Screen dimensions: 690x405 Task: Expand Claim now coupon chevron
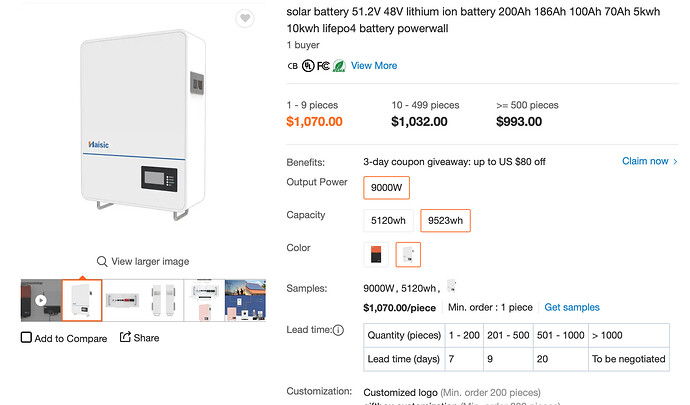(675, 162)
